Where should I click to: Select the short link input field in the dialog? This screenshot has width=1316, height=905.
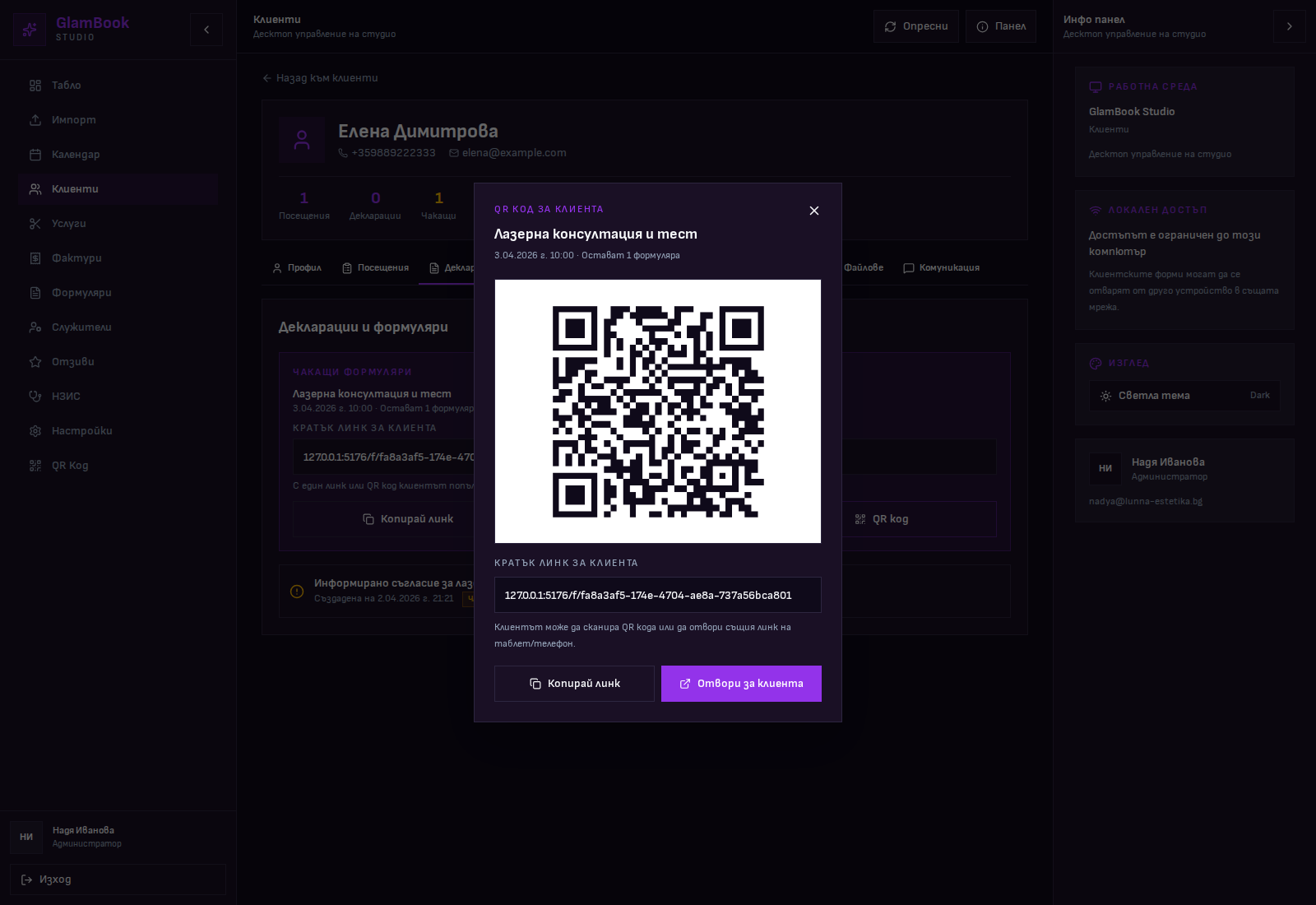click(x=657, y=594)
